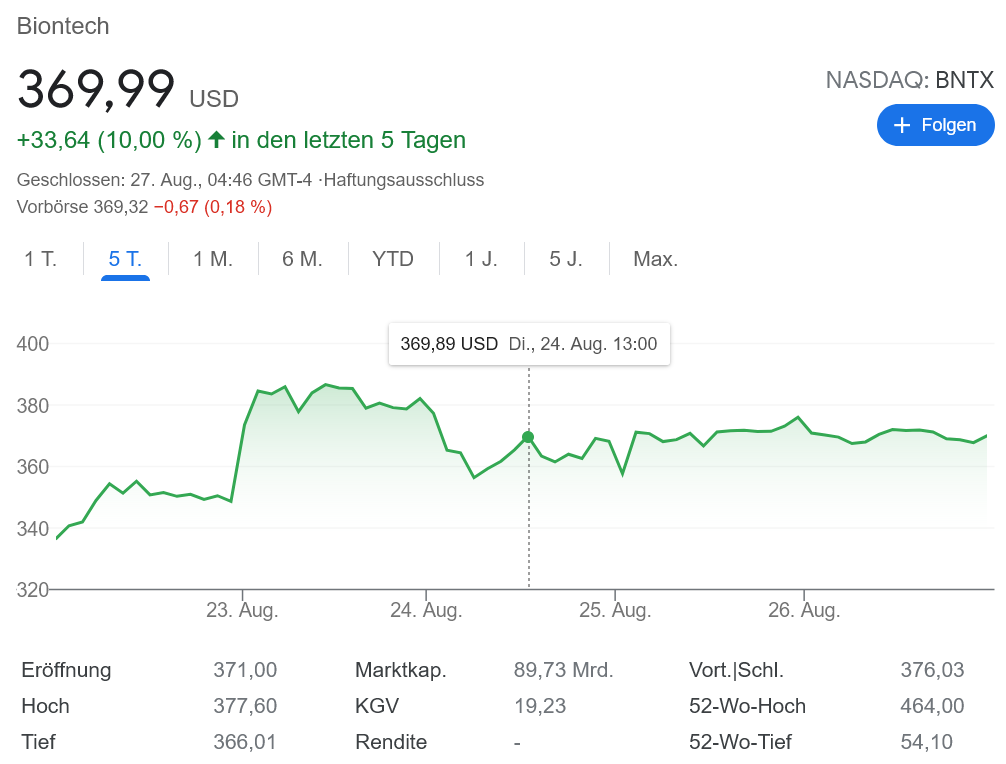The image size is (1006, 764).
Task: Click the Biontech company title
Action: pyautogui.click(x=63, y=26)
